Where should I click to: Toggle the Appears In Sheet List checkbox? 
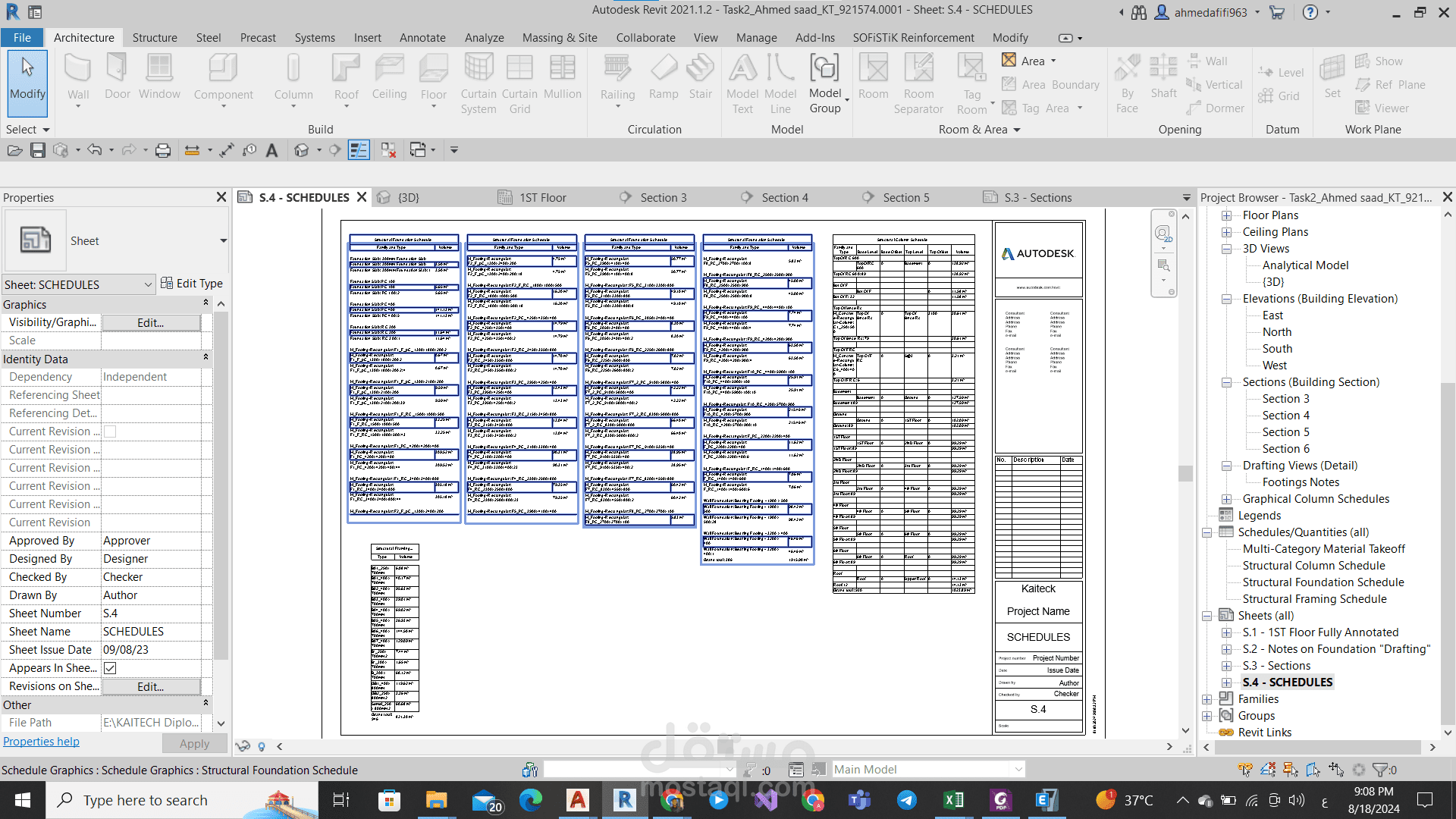(x=110, y=668)
